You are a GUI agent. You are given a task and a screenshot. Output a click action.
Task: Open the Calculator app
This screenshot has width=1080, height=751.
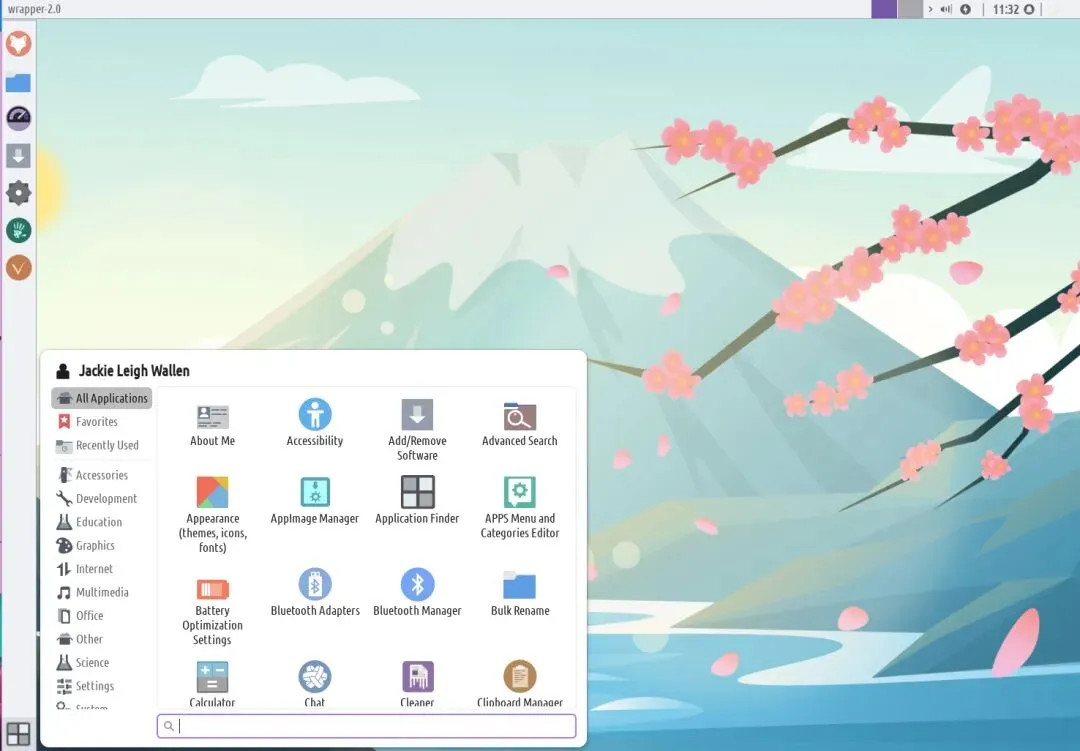(212, 685)
